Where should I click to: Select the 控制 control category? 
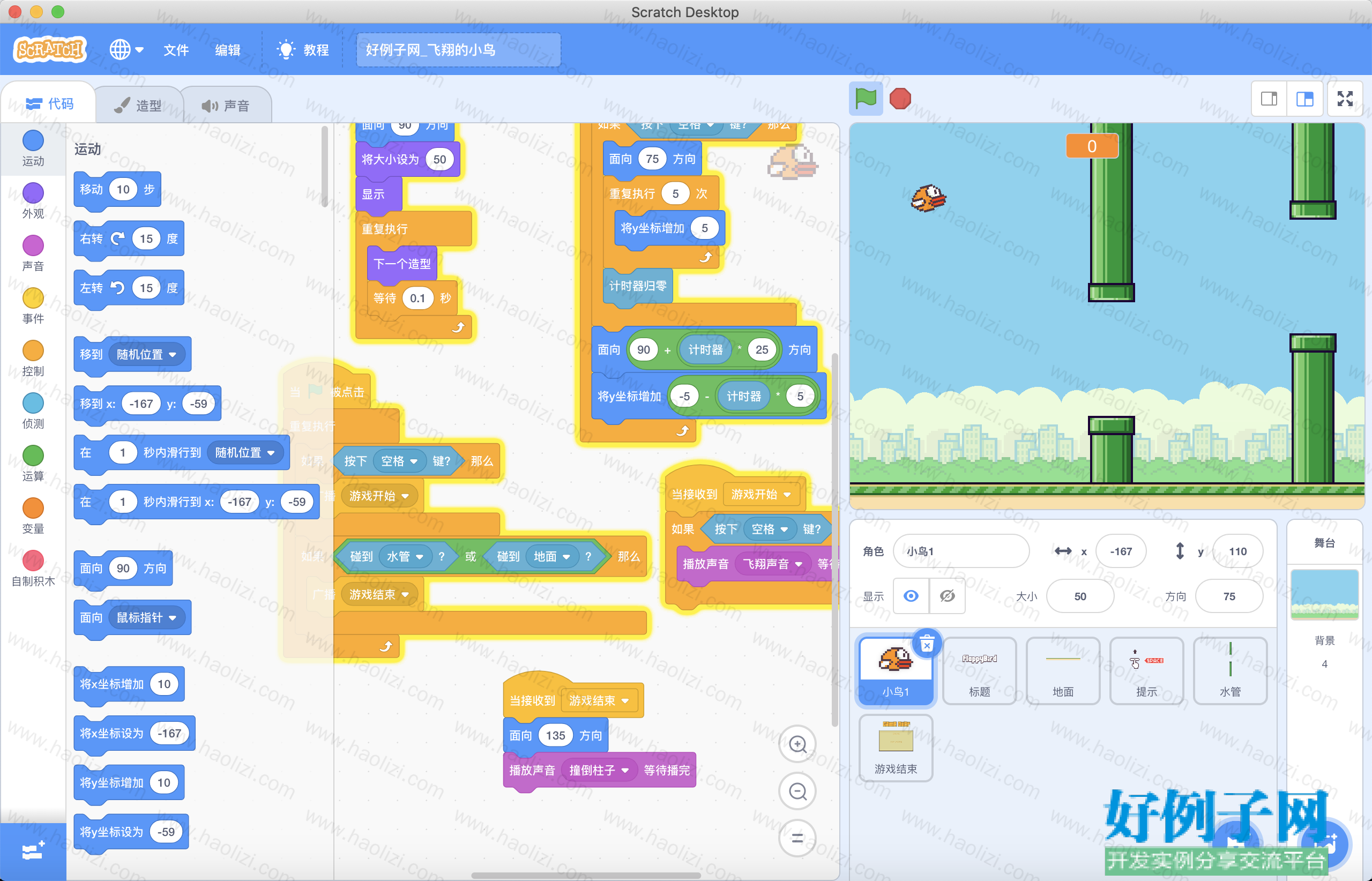point(33,359)
